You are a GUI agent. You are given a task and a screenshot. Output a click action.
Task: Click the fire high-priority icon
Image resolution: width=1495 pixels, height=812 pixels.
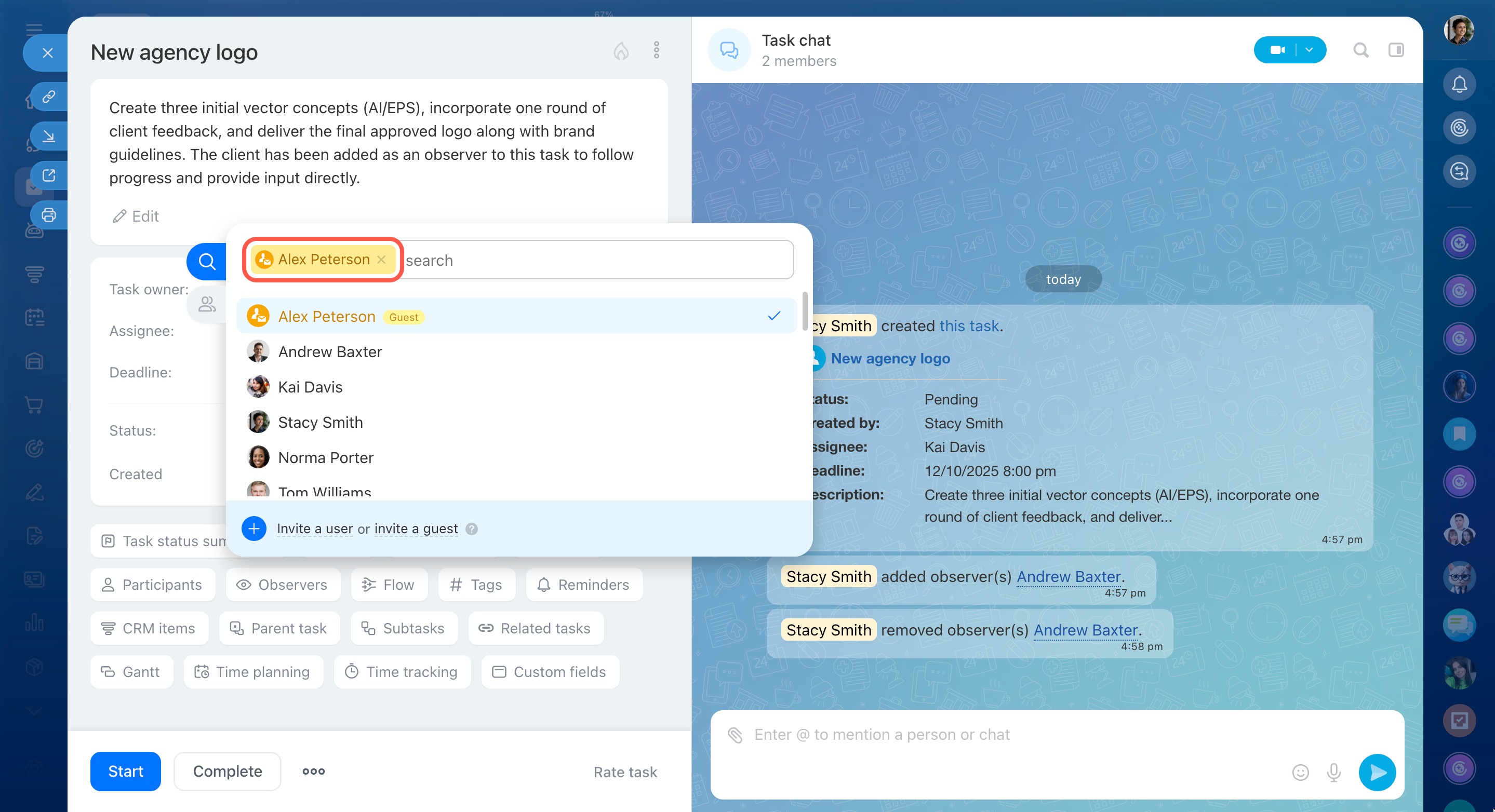621,51
